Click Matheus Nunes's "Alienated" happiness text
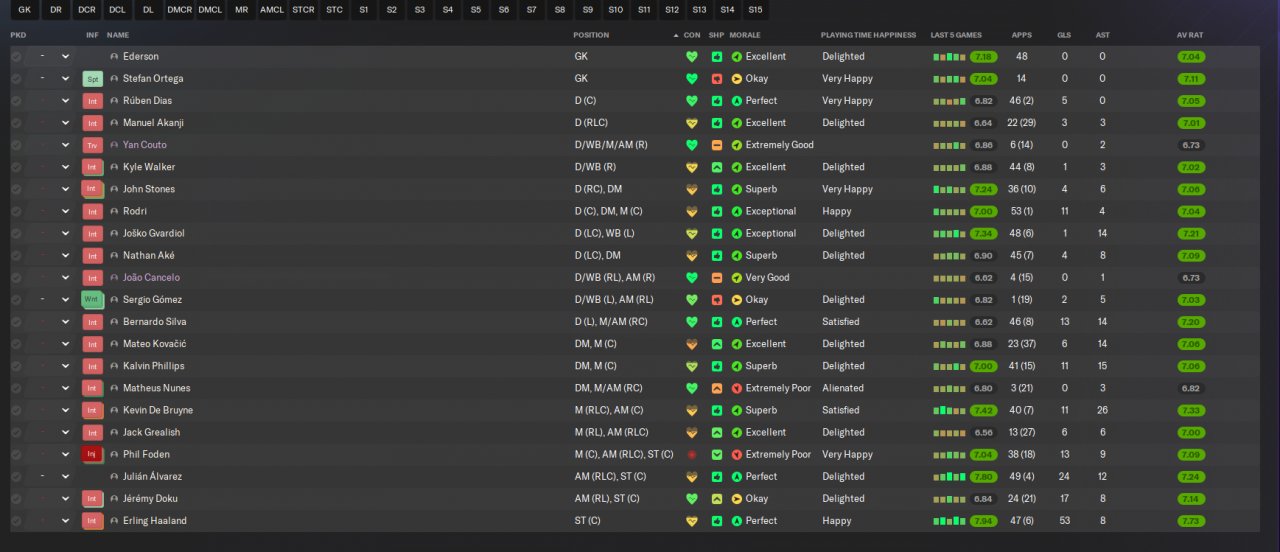 tap(843, 388)
